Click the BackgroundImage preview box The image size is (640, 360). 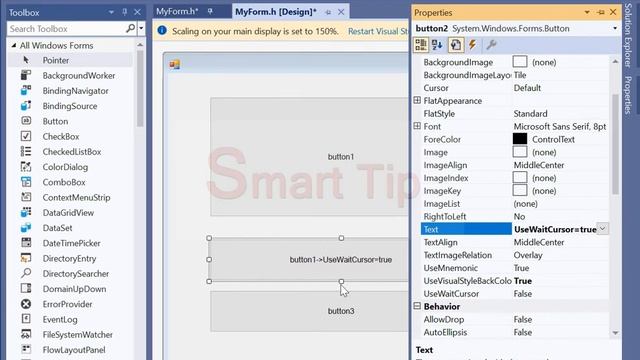(x=520, y=62)
